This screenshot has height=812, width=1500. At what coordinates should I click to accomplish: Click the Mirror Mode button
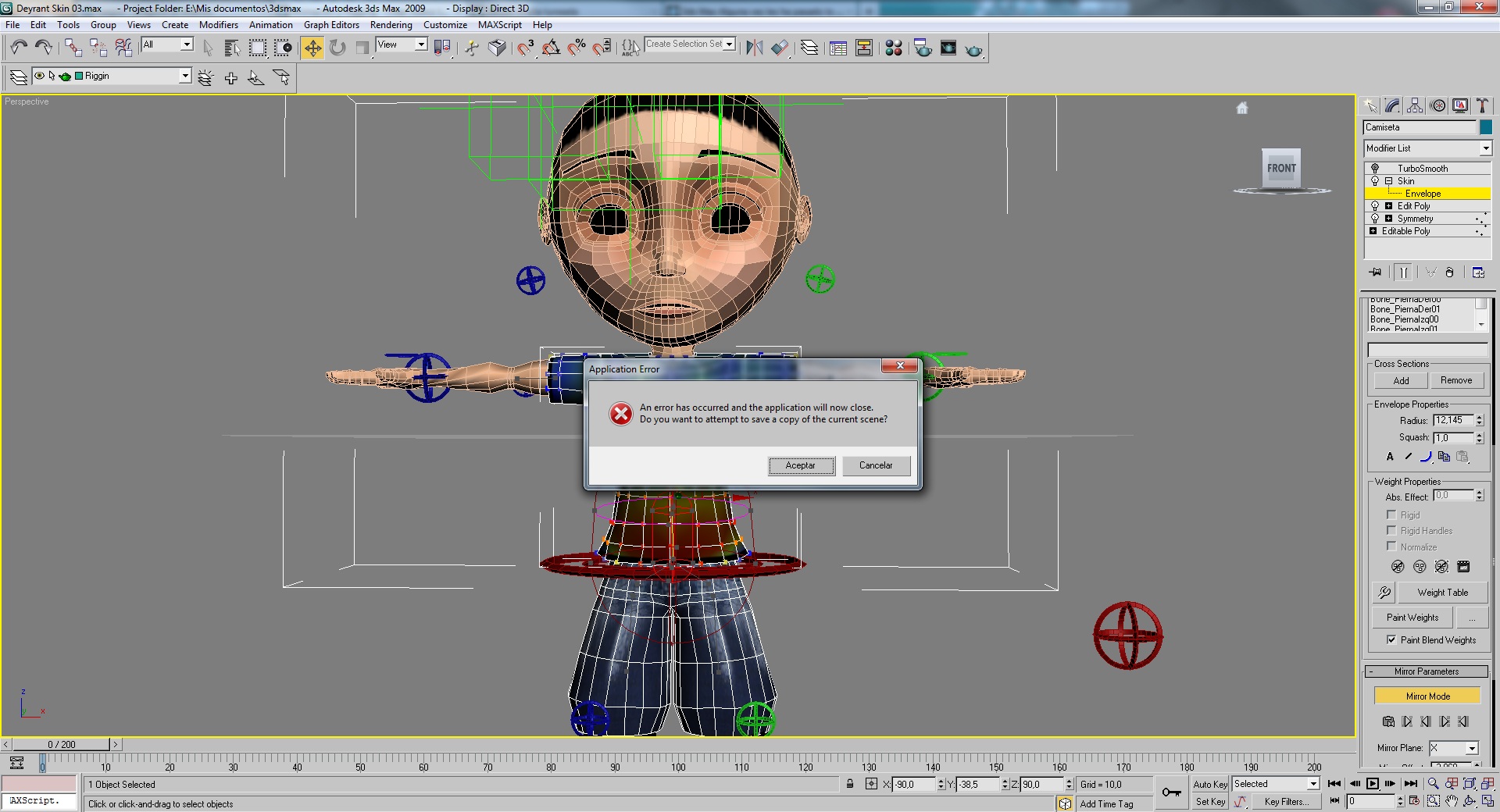point(1427,696)
